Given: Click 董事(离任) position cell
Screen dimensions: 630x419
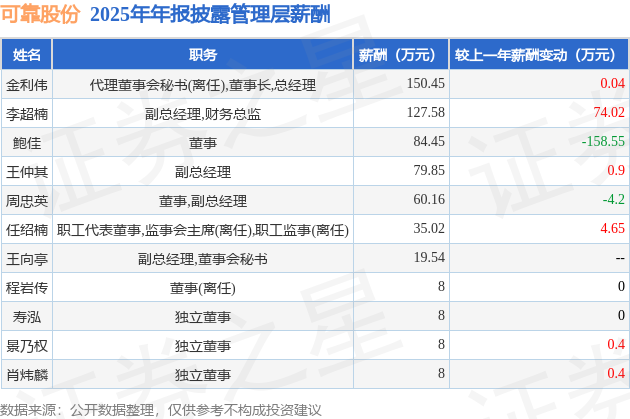Looking at the screenshot, I should (x=203, y=288).
